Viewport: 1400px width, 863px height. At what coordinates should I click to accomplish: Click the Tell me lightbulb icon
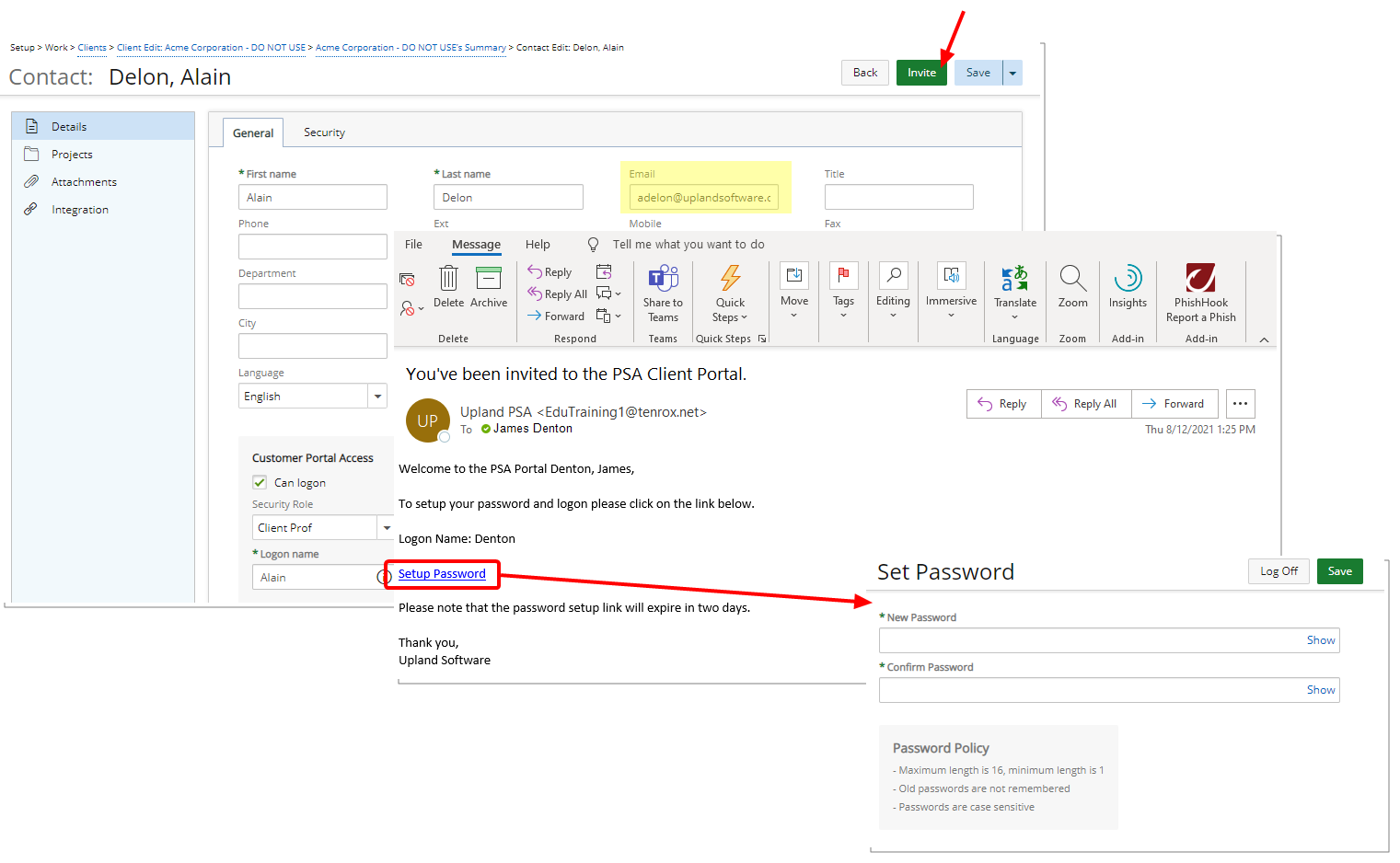pos(593,245)
